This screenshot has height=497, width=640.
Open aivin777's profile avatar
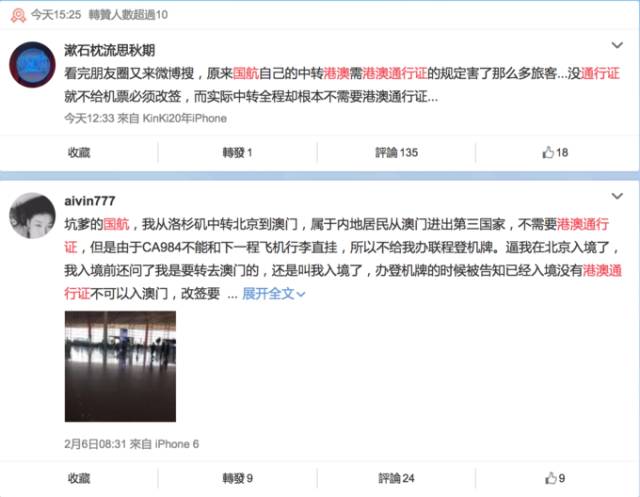pyautogui.click(x=32, y=215)
